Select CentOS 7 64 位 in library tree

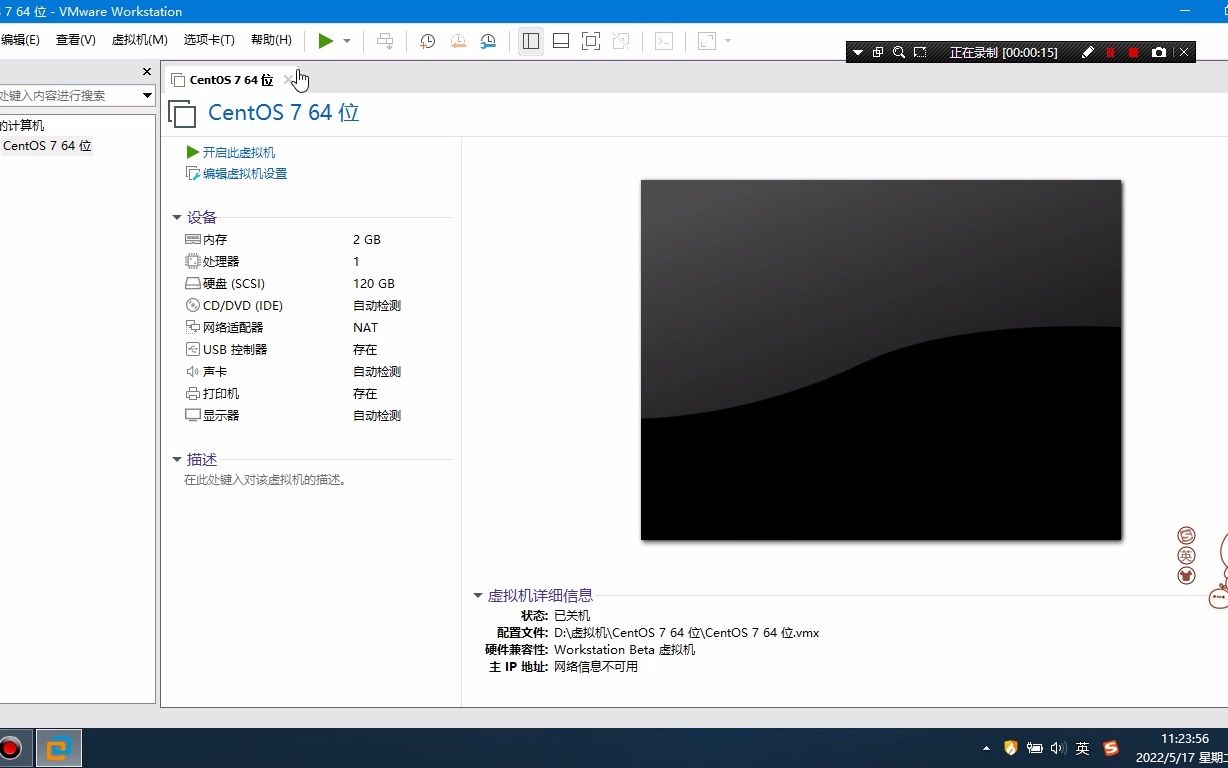click(47, 146)
